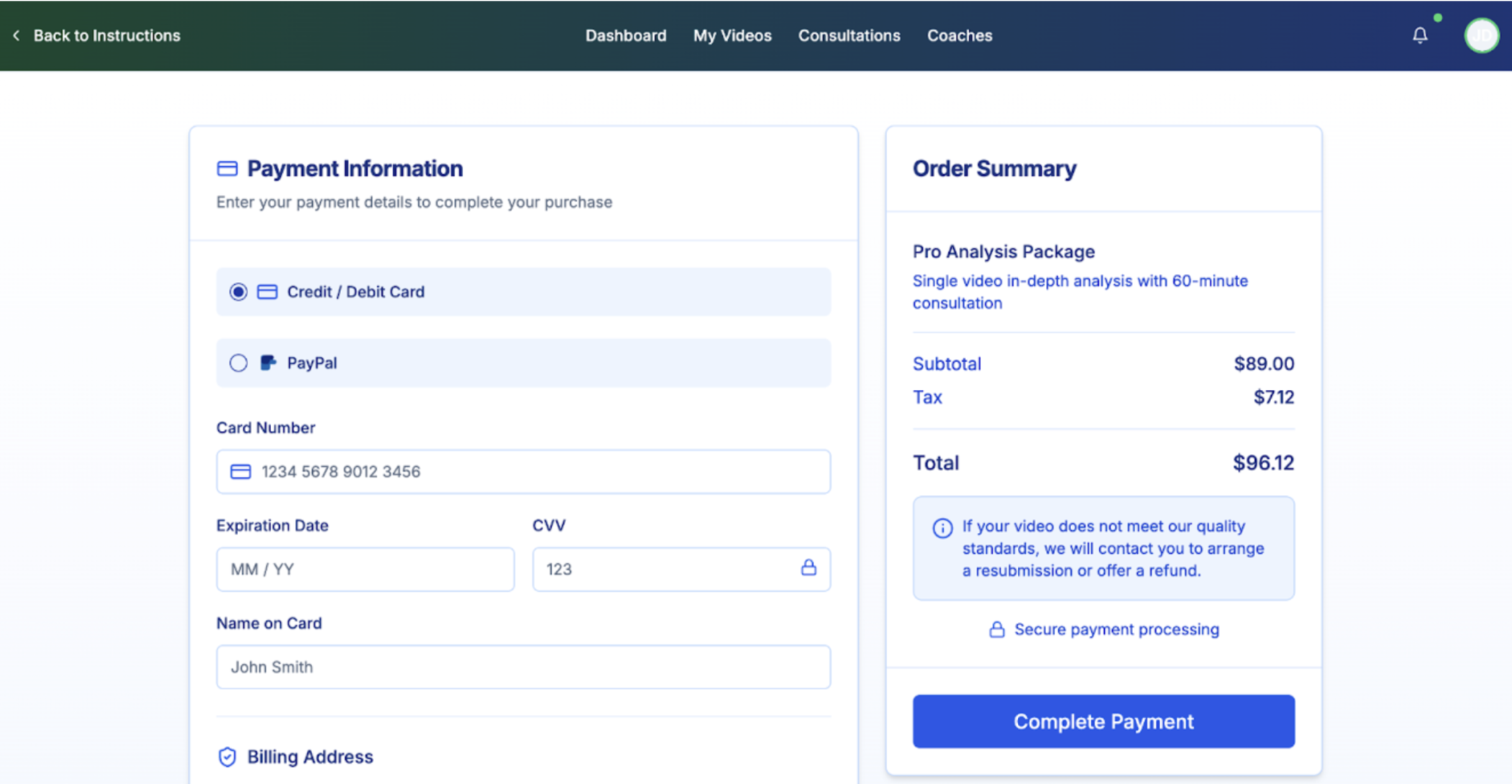Open the Dashboard menu item
The height and width of the screenshot is (784, 1512).
625,35
